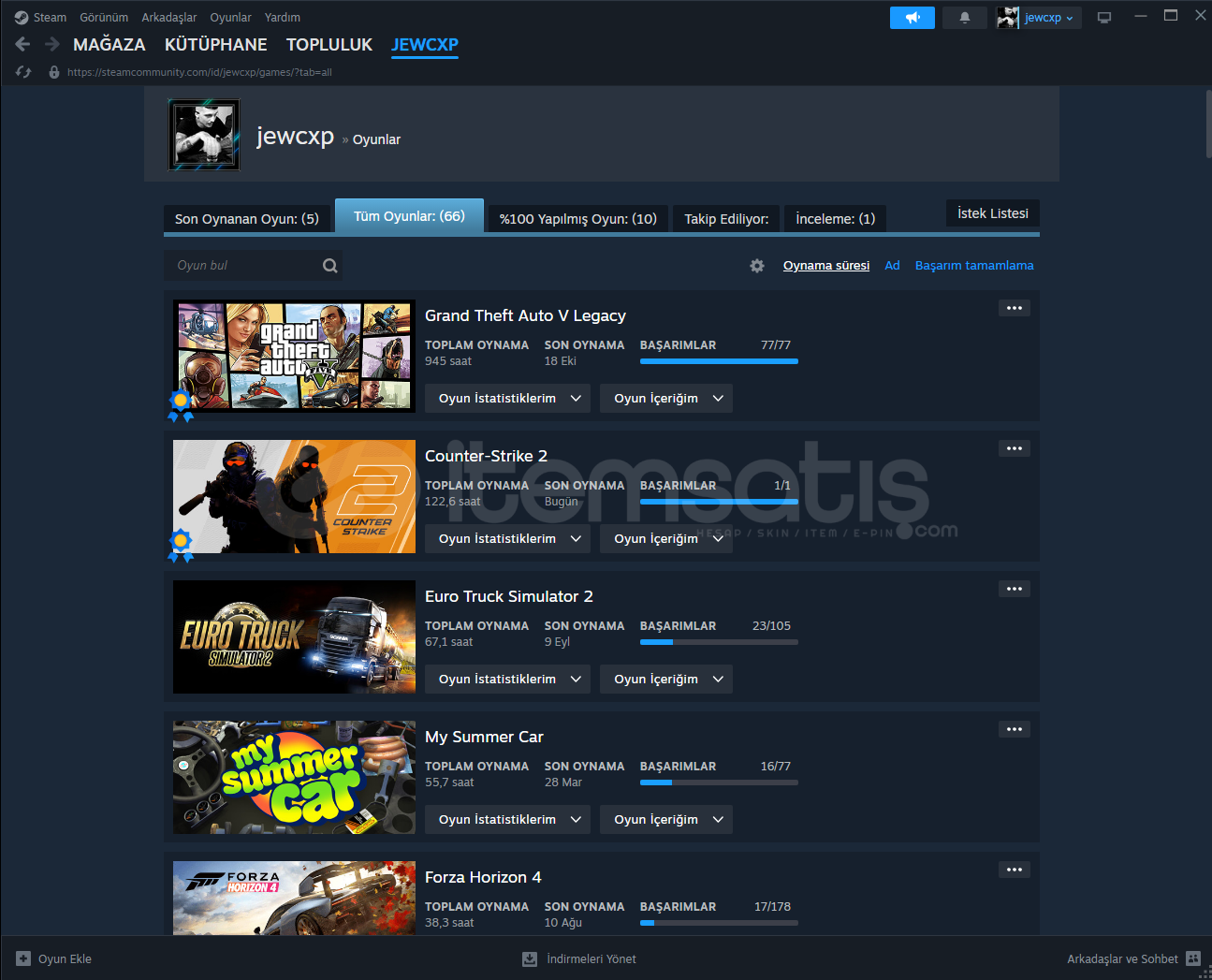Click the Oyun bul search field
Screen dimensions: 1212x980
point(243,266)
